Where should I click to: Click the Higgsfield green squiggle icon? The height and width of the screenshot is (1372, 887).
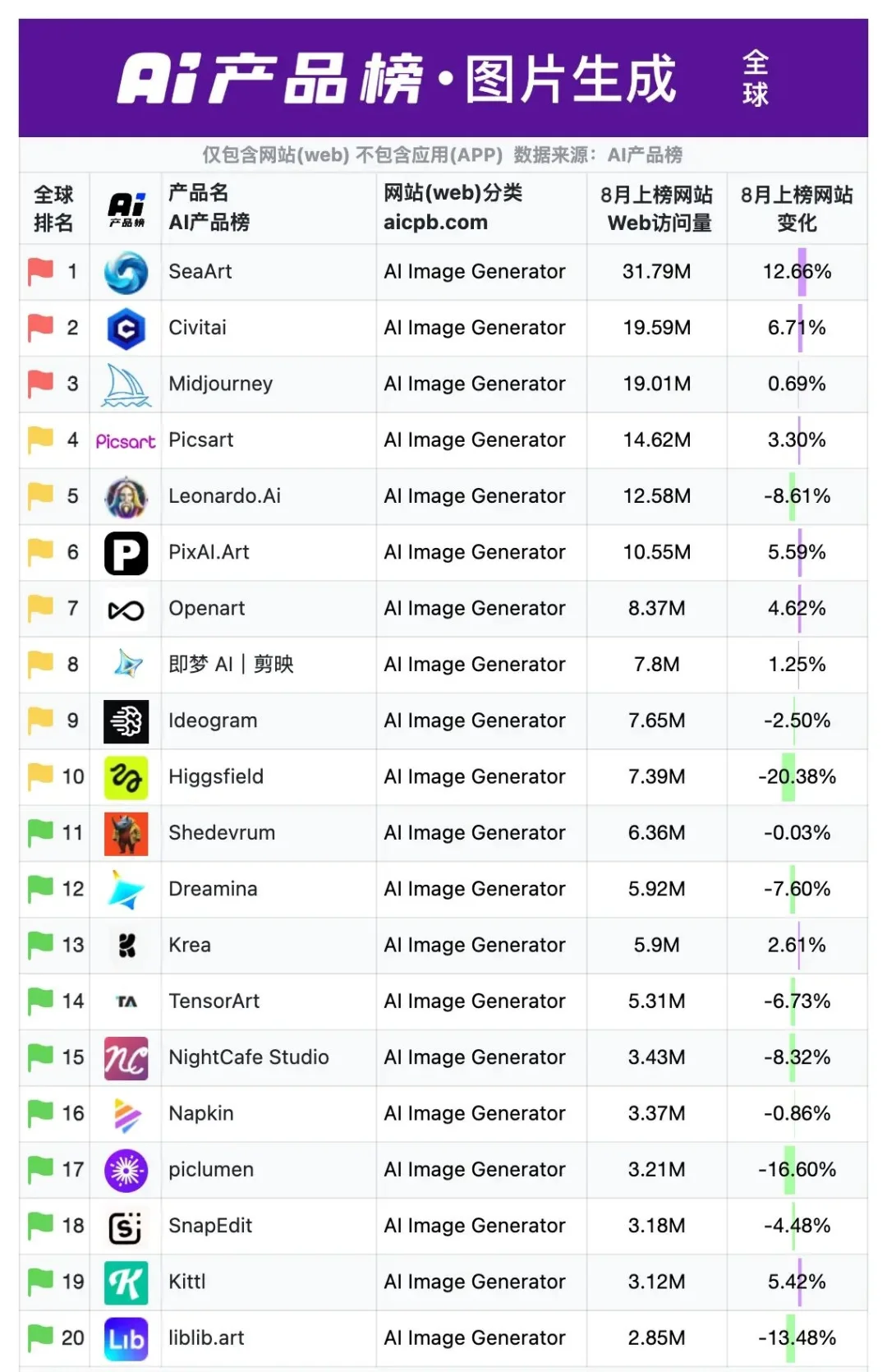(126, 777)
